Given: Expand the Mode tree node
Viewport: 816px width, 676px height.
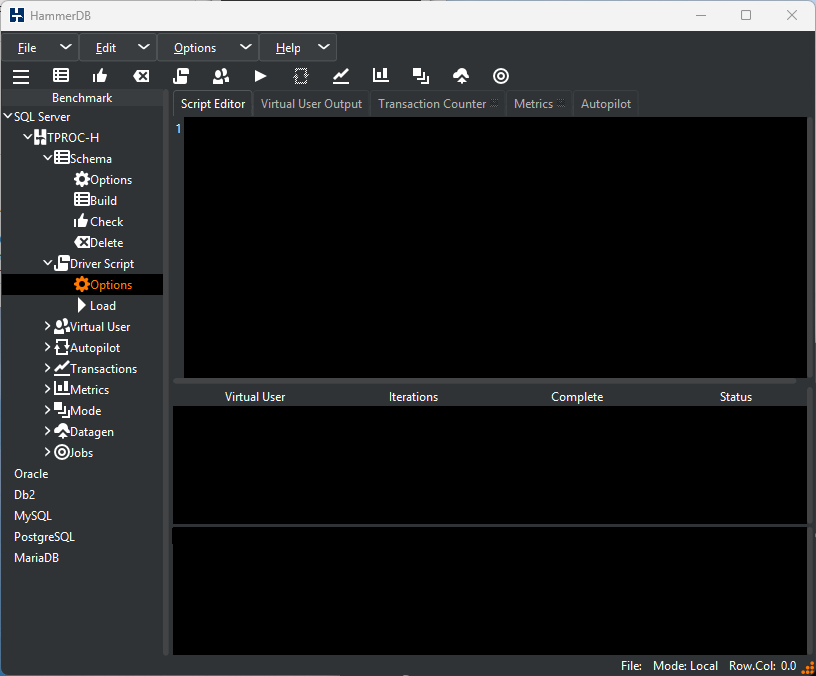Looking at the screenshot, I should pyautogui.click(x=47, y=410).
